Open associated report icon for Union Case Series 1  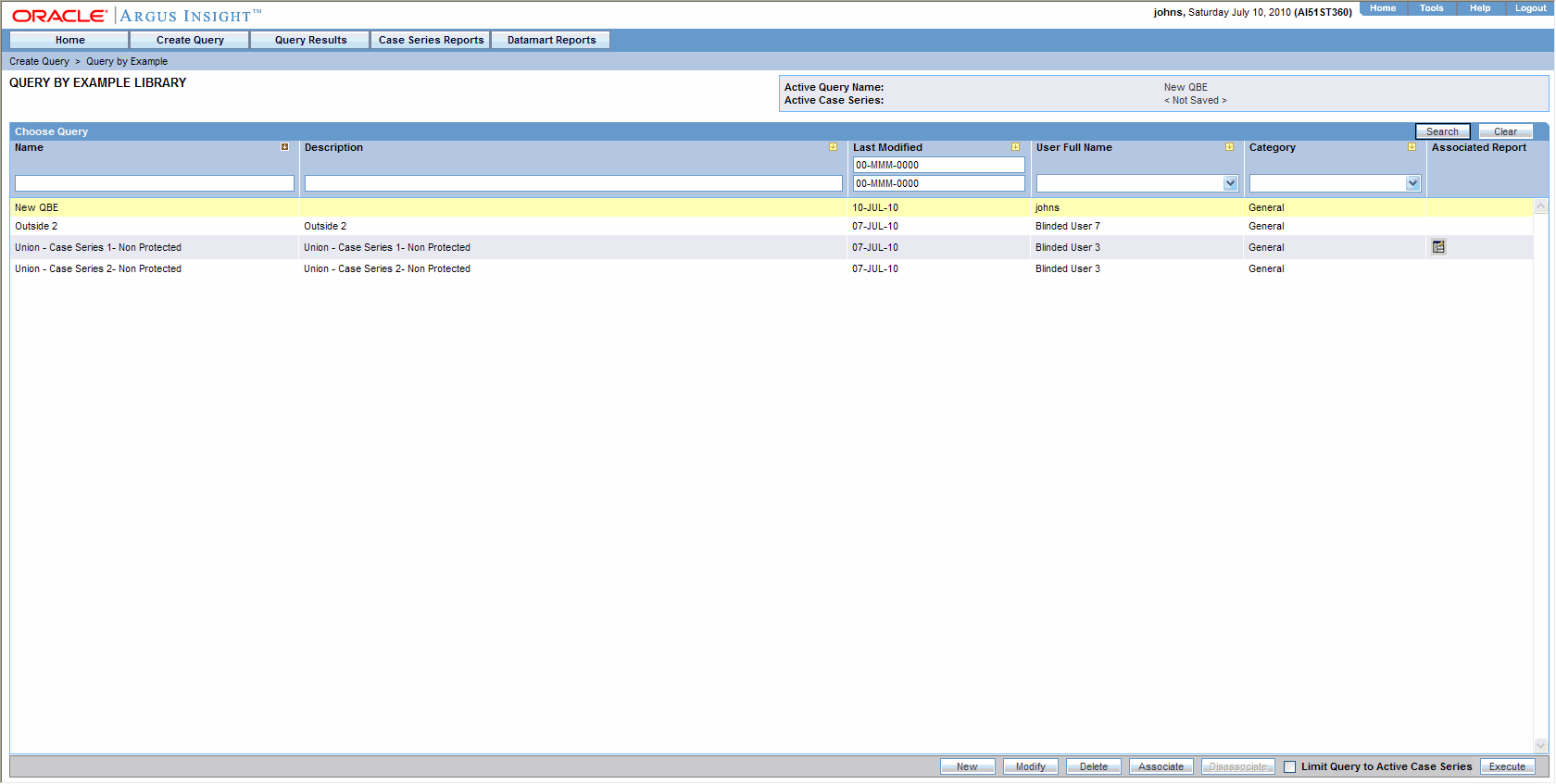(1438, 247)
